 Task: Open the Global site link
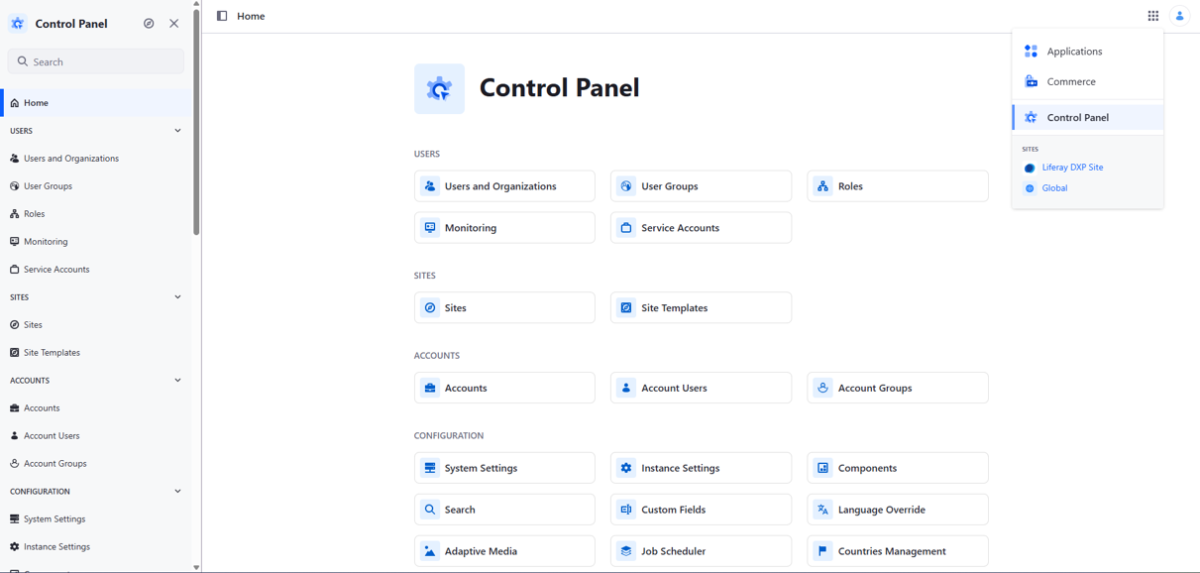click(x=1054, y=188)
